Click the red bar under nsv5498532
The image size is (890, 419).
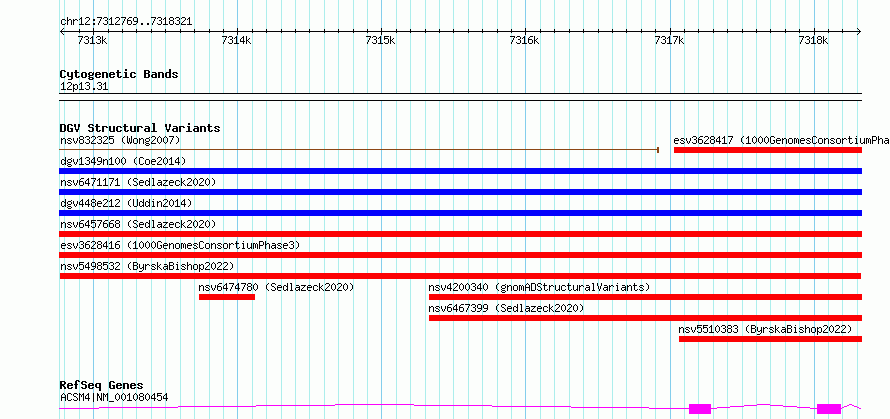(x=461, y=276)
